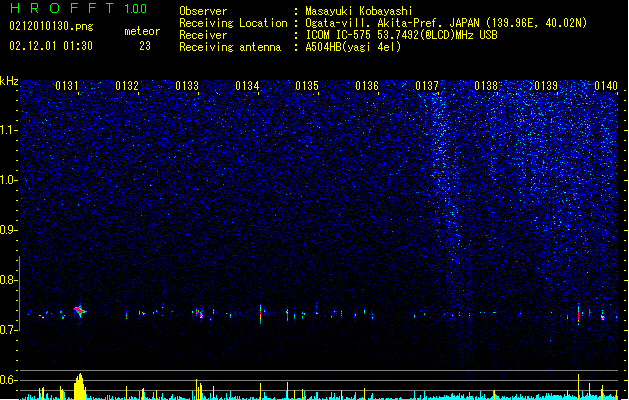Click the 1.0 kHz axis label
The height and width of the screenshot is (400, 629).
8,180
